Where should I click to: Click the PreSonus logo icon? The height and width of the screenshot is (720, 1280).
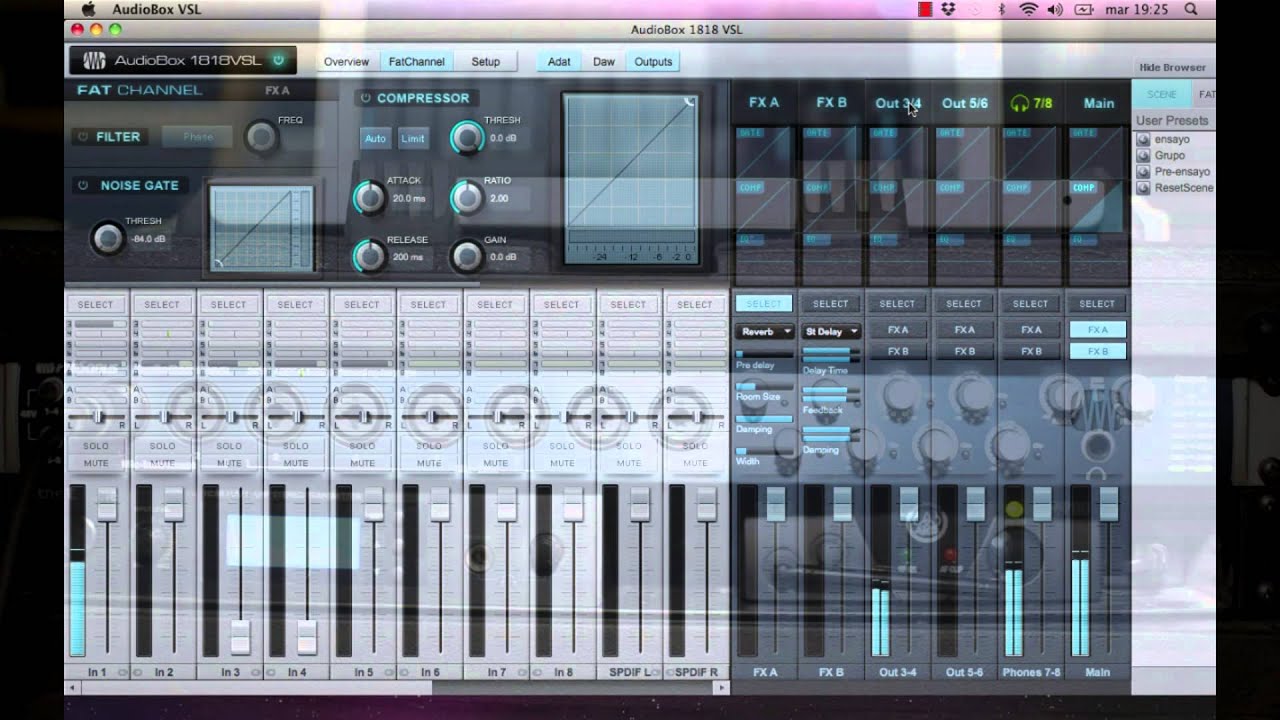click(x=94, y=60)
